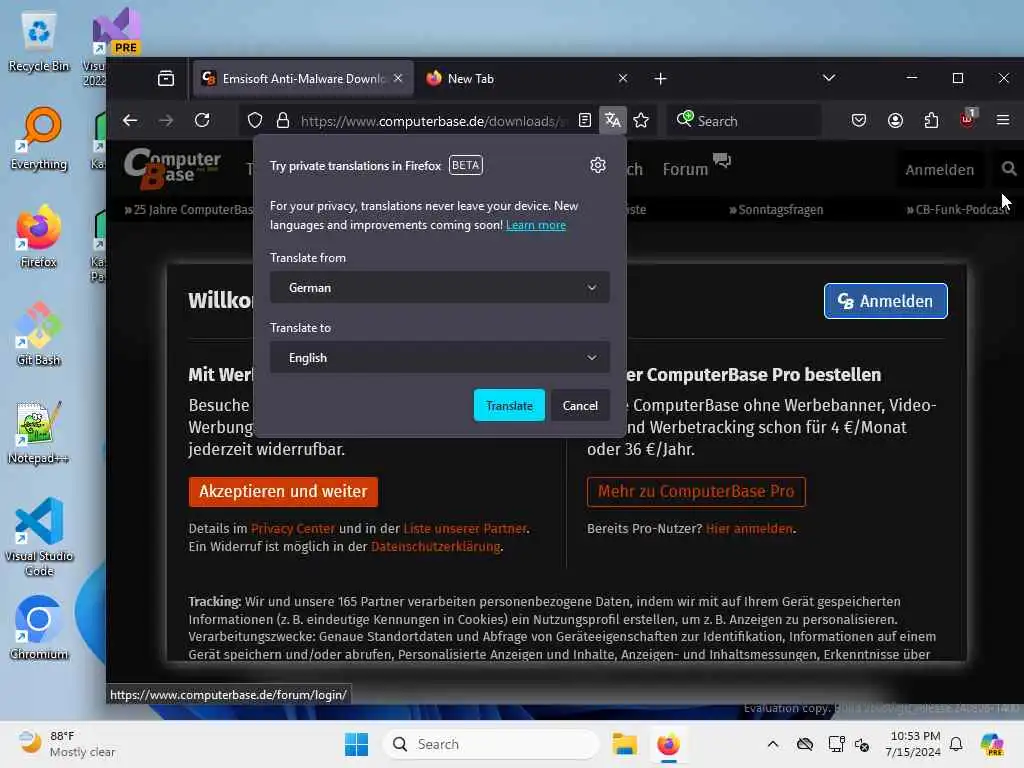Close the New Tab tab
1024x768 pixels.
(622, 78)
